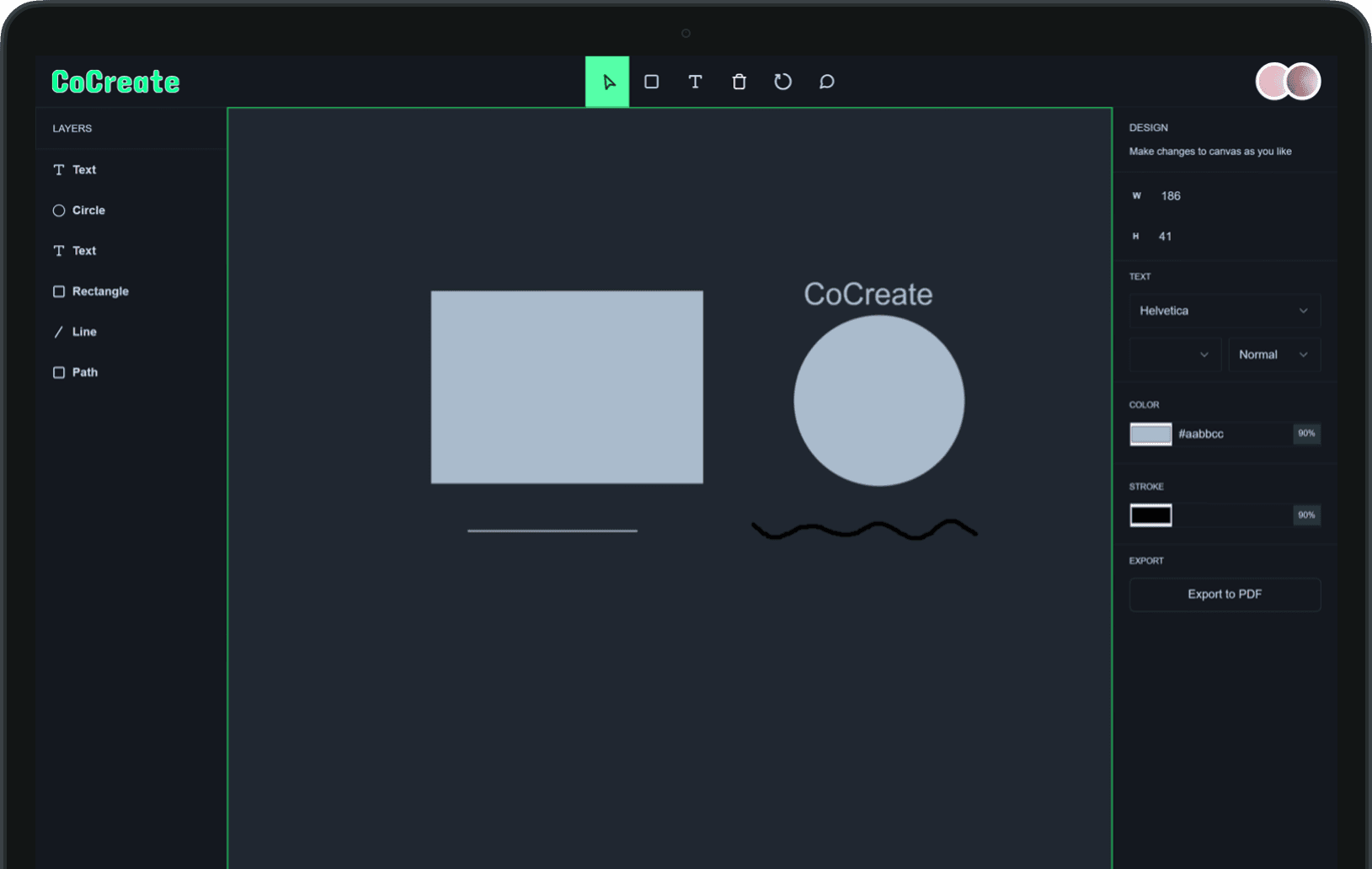Select the Line layer name
The image size is (1372, 869).
click(x=84, y=332)
